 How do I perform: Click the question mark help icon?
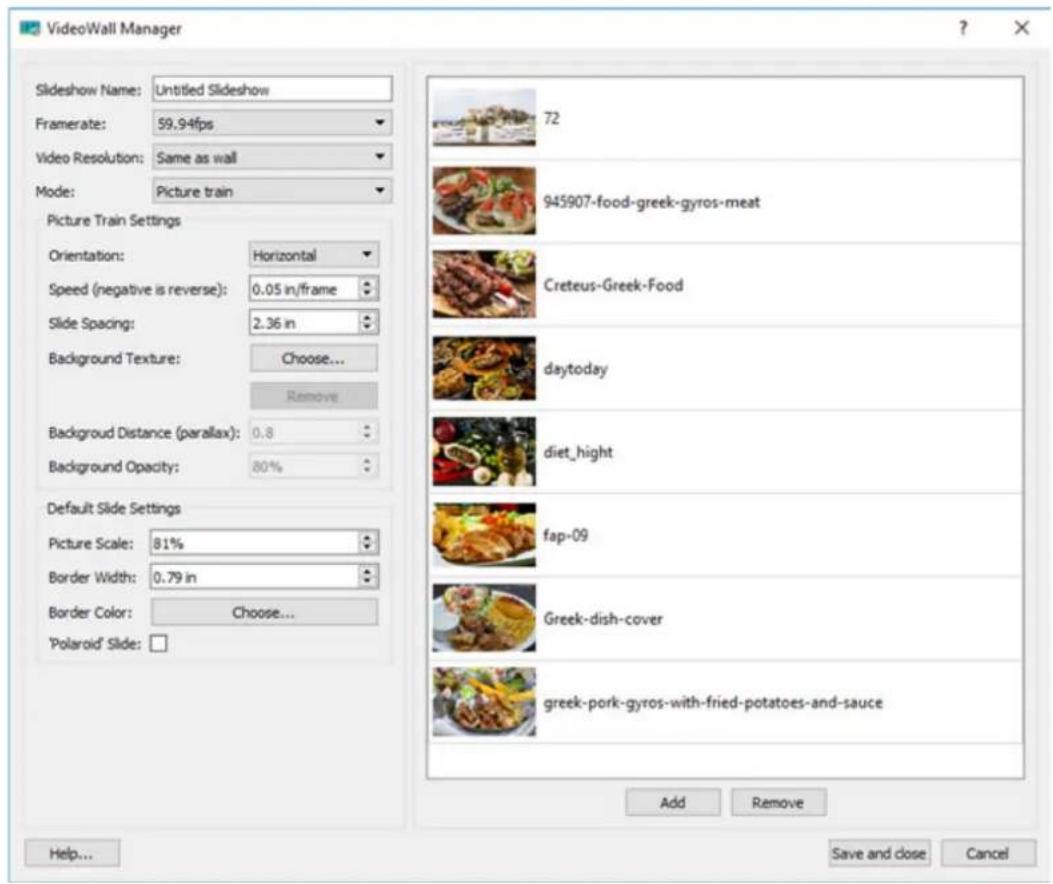(x=963, y=28)
